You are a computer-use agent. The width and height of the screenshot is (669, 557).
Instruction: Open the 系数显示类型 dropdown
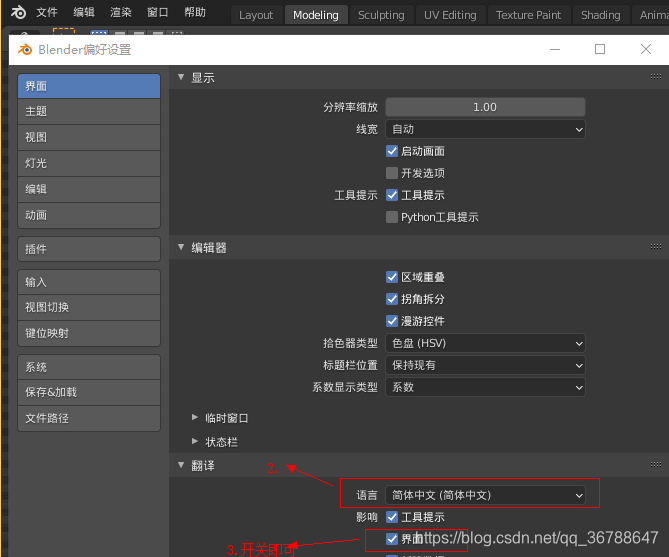pos(485,388)
